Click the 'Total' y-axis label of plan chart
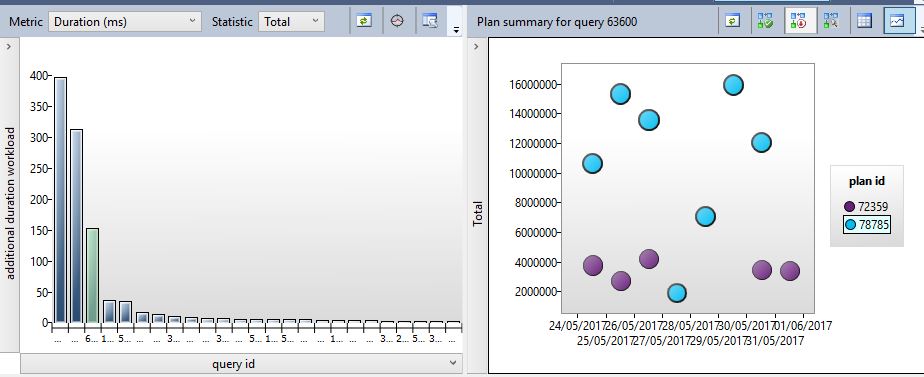Screen dimensions: 924x377 478,214
